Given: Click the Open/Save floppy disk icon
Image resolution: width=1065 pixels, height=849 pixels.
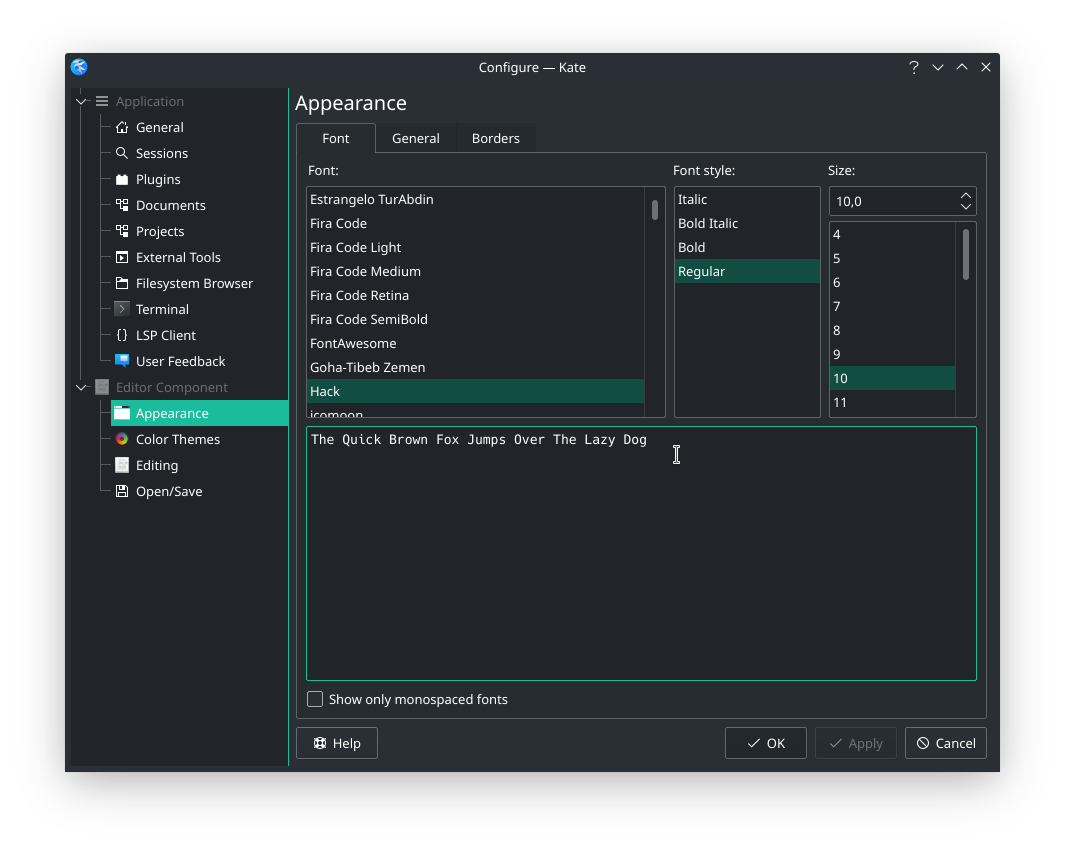Looking at the screenshot, I should pos(122,491).
